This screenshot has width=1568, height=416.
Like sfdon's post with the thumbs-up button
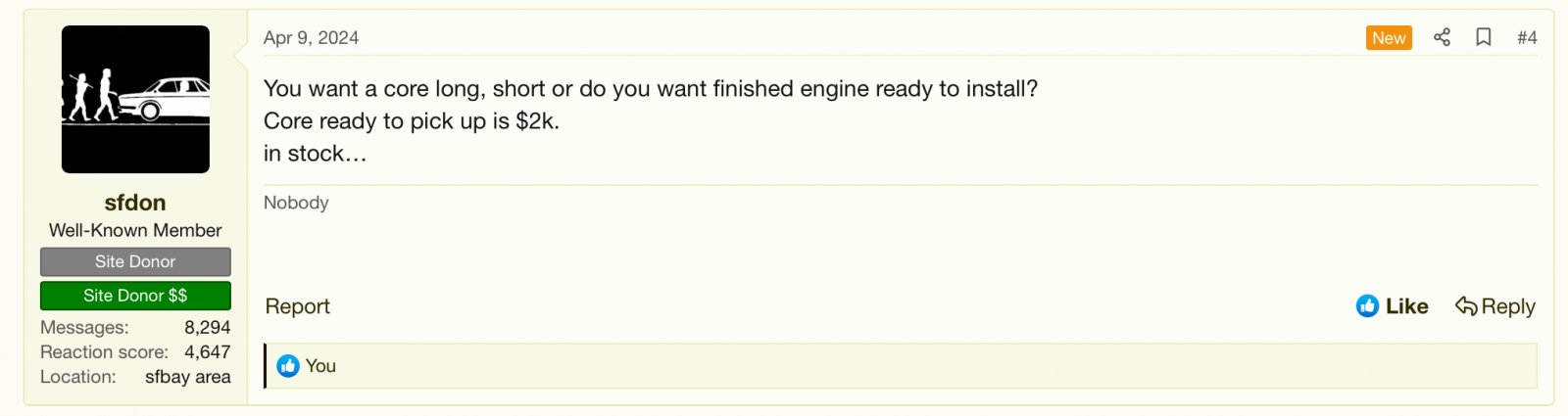(x=1392, y=306)
